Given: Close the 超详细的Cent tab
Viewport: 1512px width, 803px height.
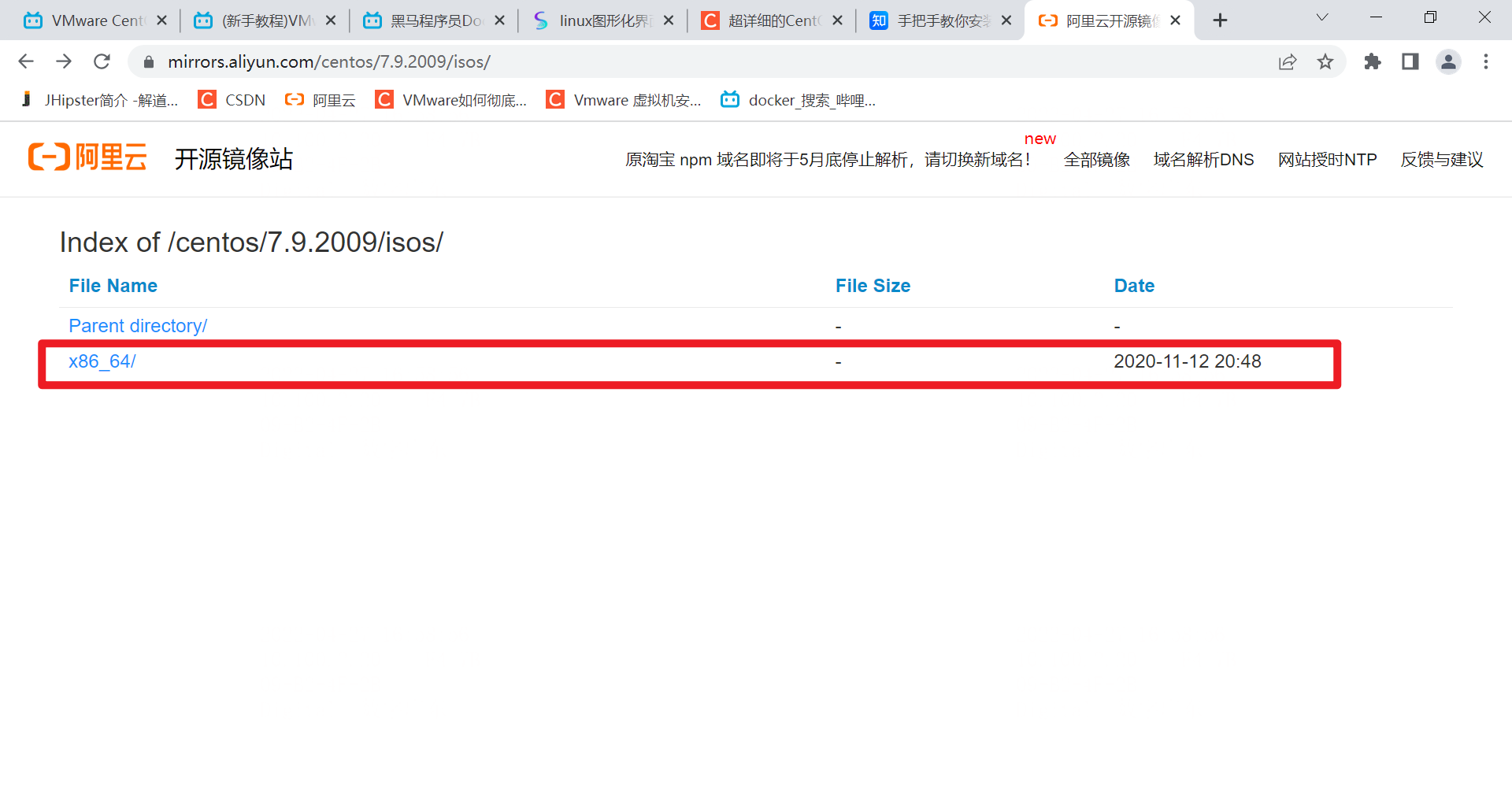Looking at the screenshot, I should point(838,20).
